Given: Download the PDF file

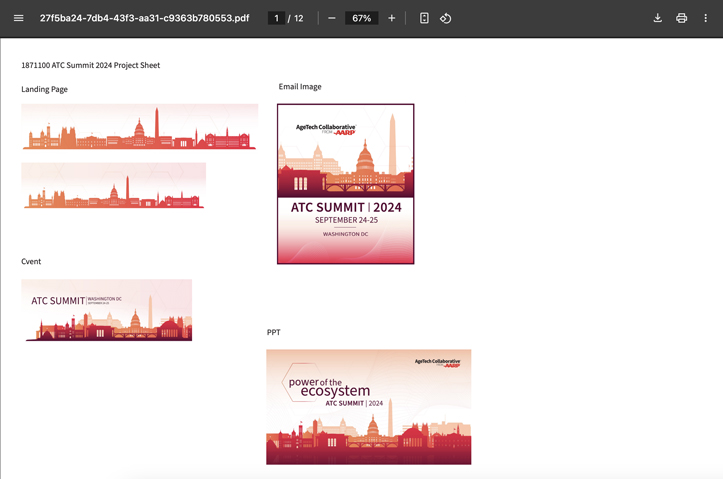Looking at the screenshot, I should [658, 18].
